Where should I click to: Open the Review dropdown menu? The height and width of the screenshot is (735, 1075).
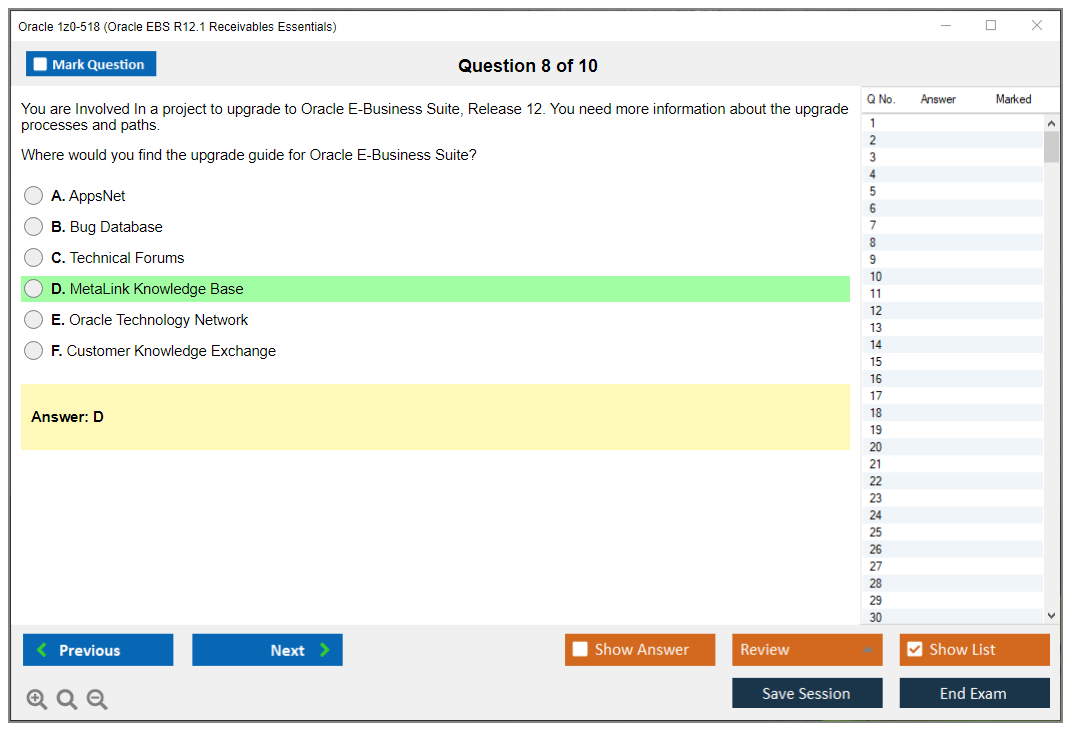[806, 650]
